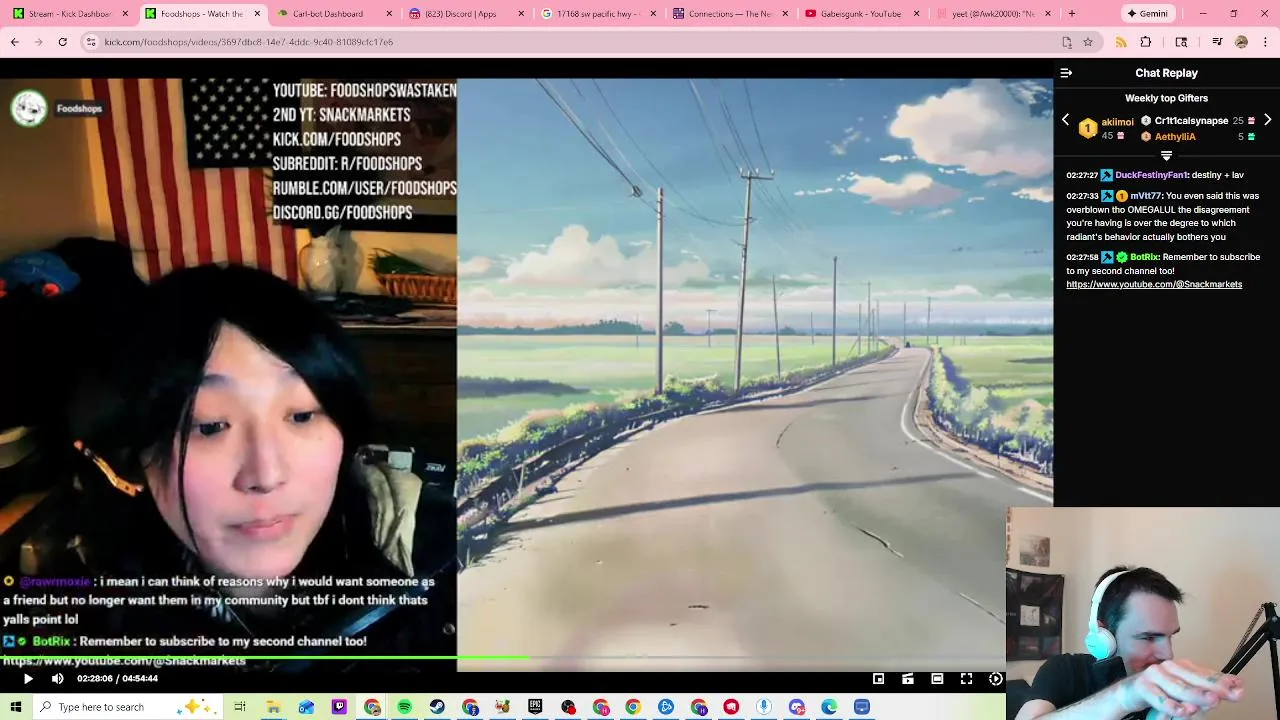Image resolution: width=1280 pixels, height=720 pixels.
Task: Bookmark this page with star icon
Action: [x=1088, y=42]
